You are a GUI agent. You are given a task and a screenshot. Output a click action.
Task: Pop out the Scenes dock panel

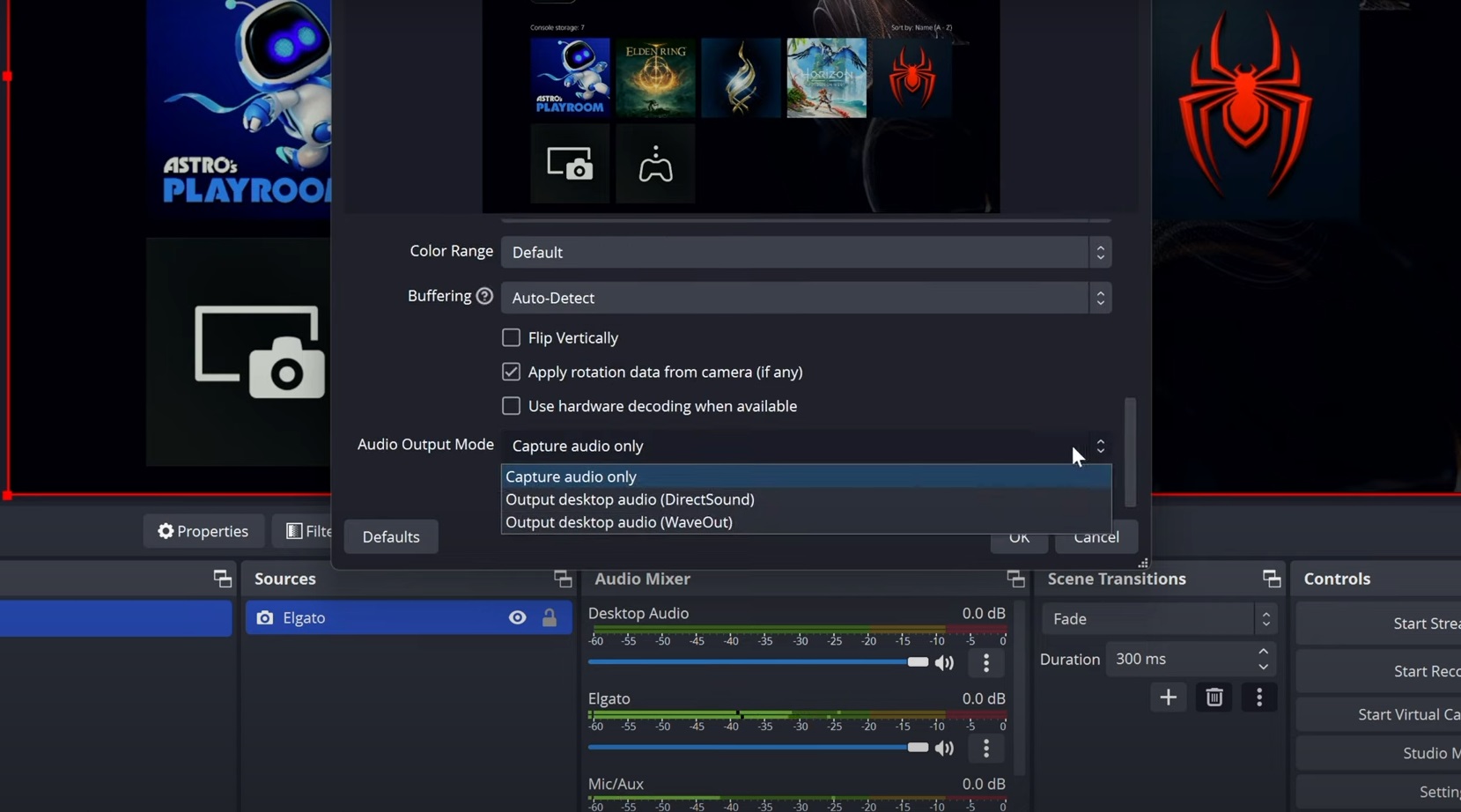click(x=223, y=579)
